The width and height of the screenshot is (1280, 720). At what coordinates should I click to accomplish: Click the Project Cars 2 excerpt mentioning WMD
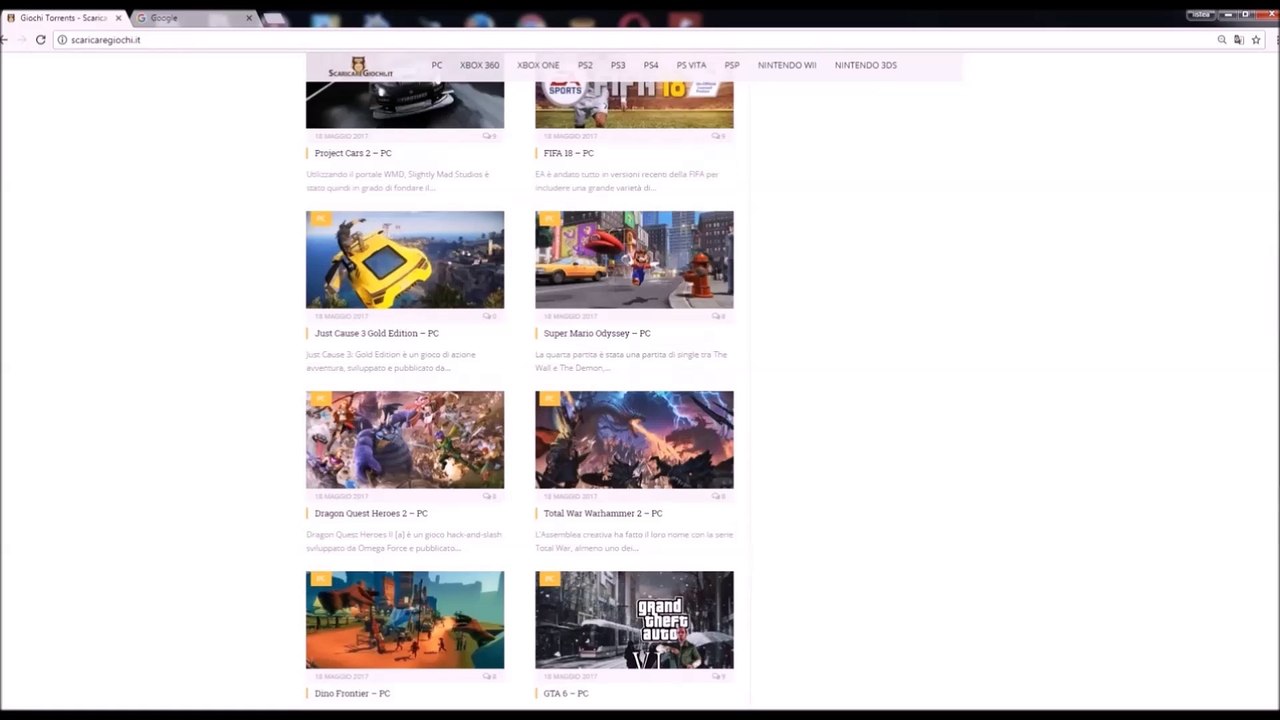click(x=398, y=181)
